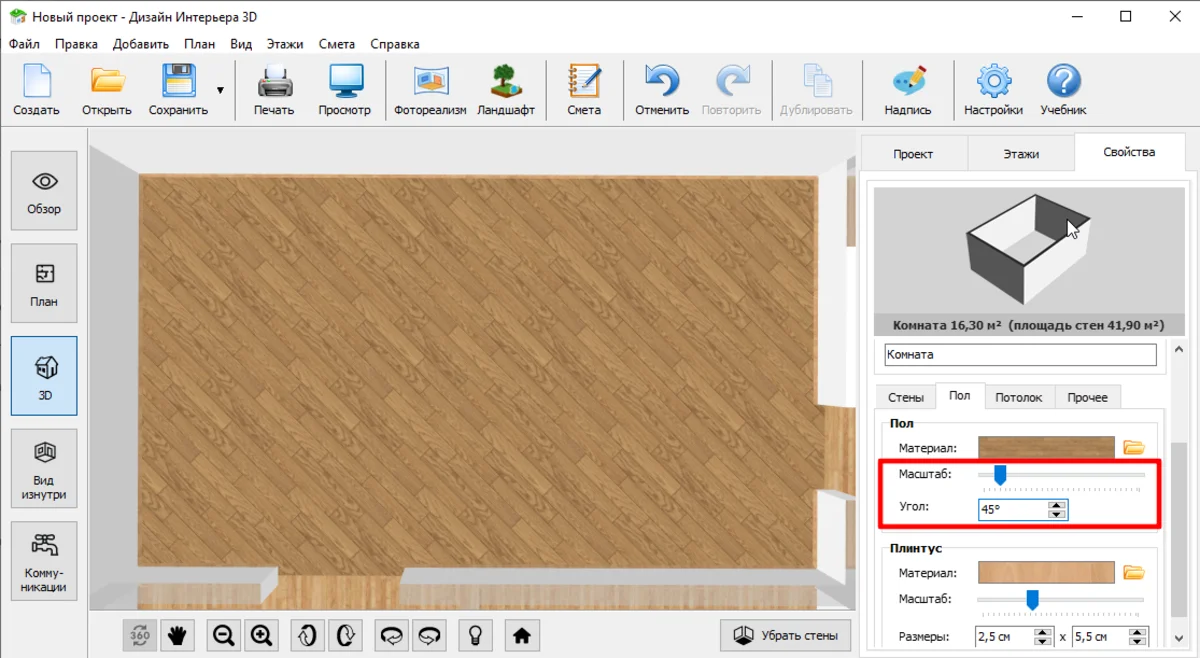Image resolution: width=1200 pixels, height=658 pixels.
Task: Switch to the Этажи panel tab
Action: coord(1021,154)
